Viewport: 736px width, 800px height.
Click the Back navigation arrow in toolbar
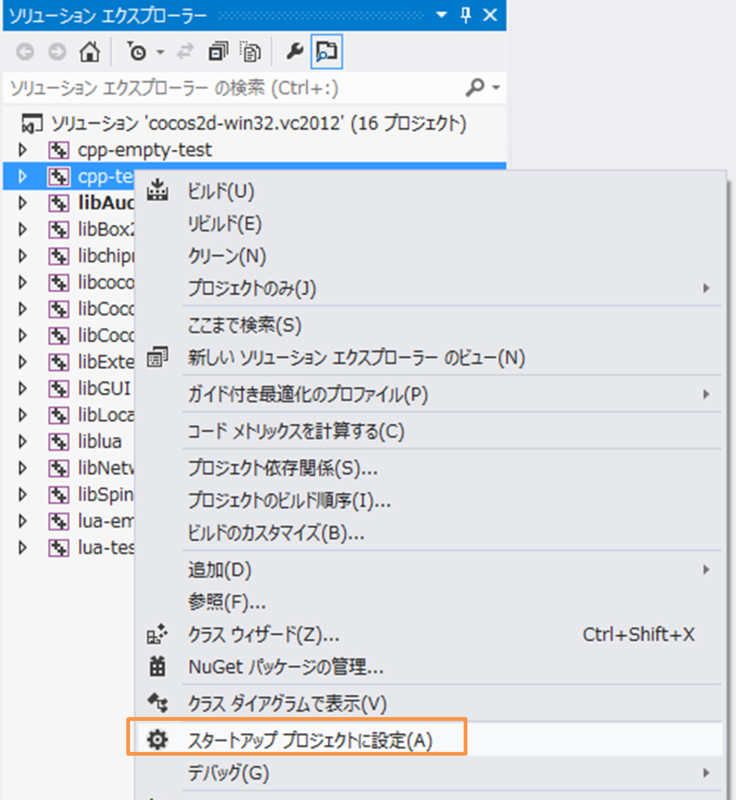pos(25,52)
